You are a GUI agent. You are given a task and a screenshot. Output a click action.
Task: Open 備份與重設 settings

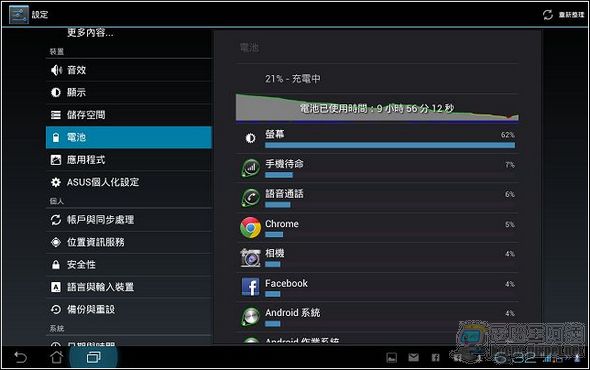[x=129, y=309]
